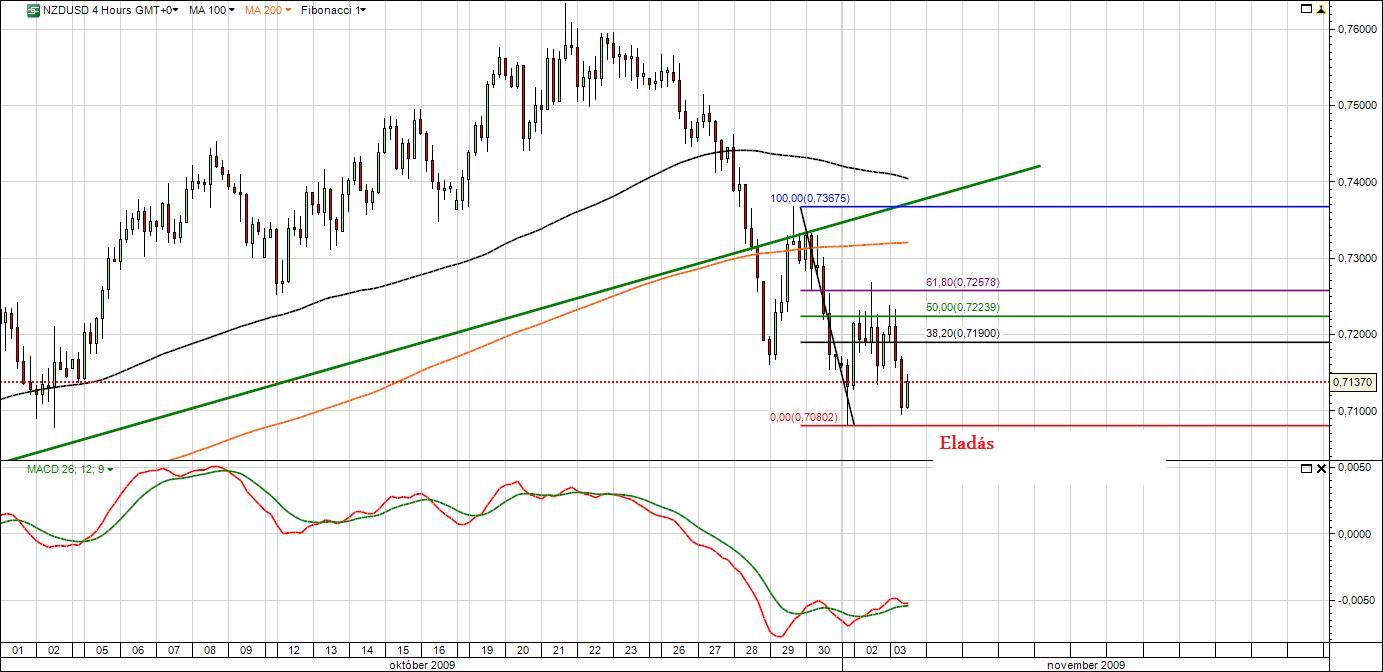The width and height of the screenshot is (1383, 672).
Task: Click the current price label 0,71370
Action: click(1354, 383)
